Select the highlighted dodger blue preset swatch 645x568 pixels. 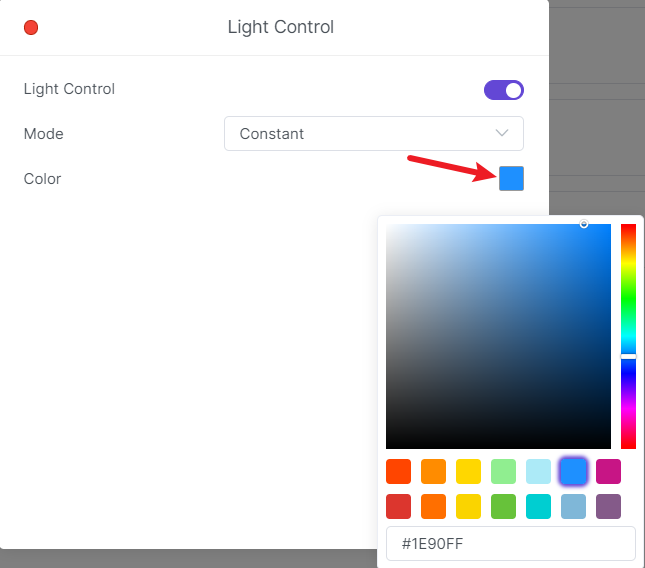573,471
